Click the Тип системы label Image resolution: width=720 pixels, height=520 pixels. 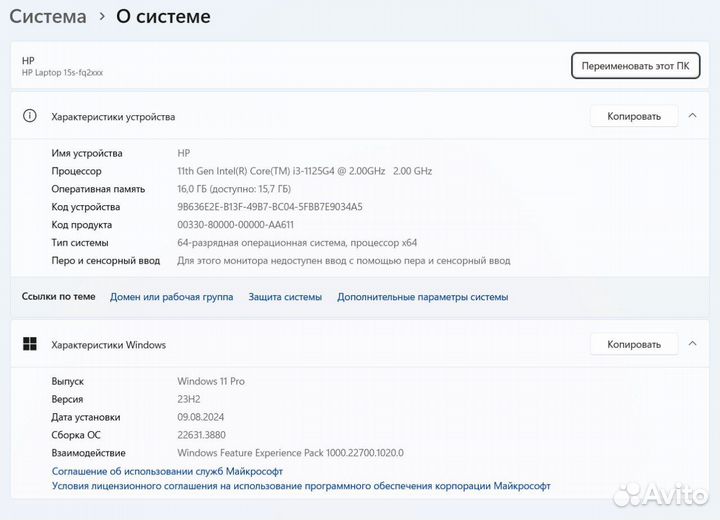80,243
